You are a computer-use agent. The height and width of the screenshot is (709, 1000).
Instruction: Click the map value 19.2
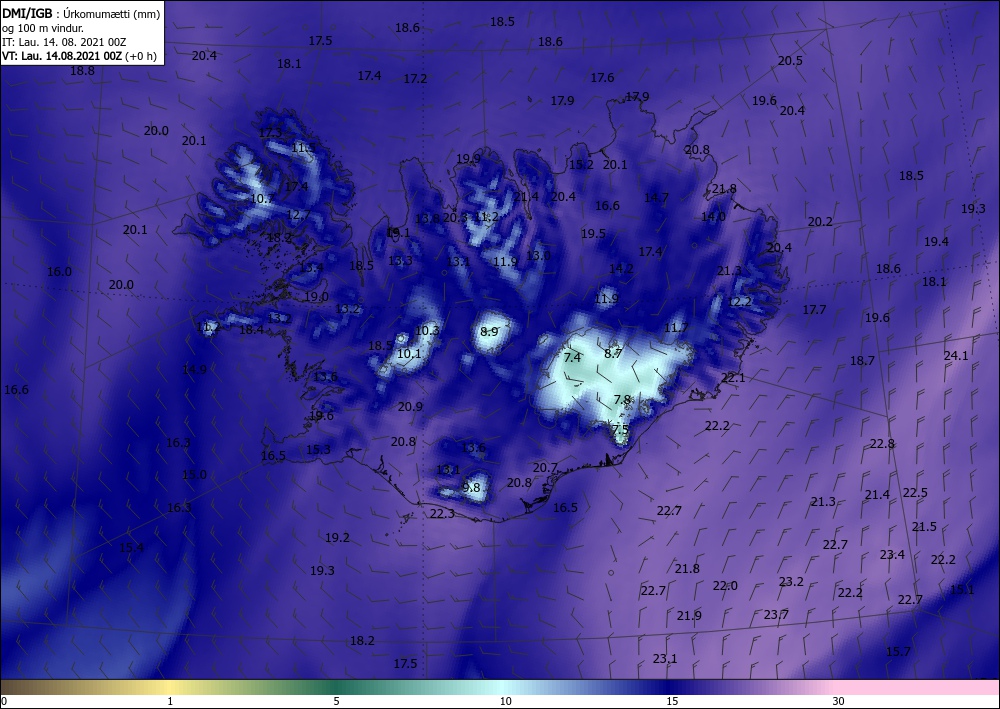pos(337,538)
